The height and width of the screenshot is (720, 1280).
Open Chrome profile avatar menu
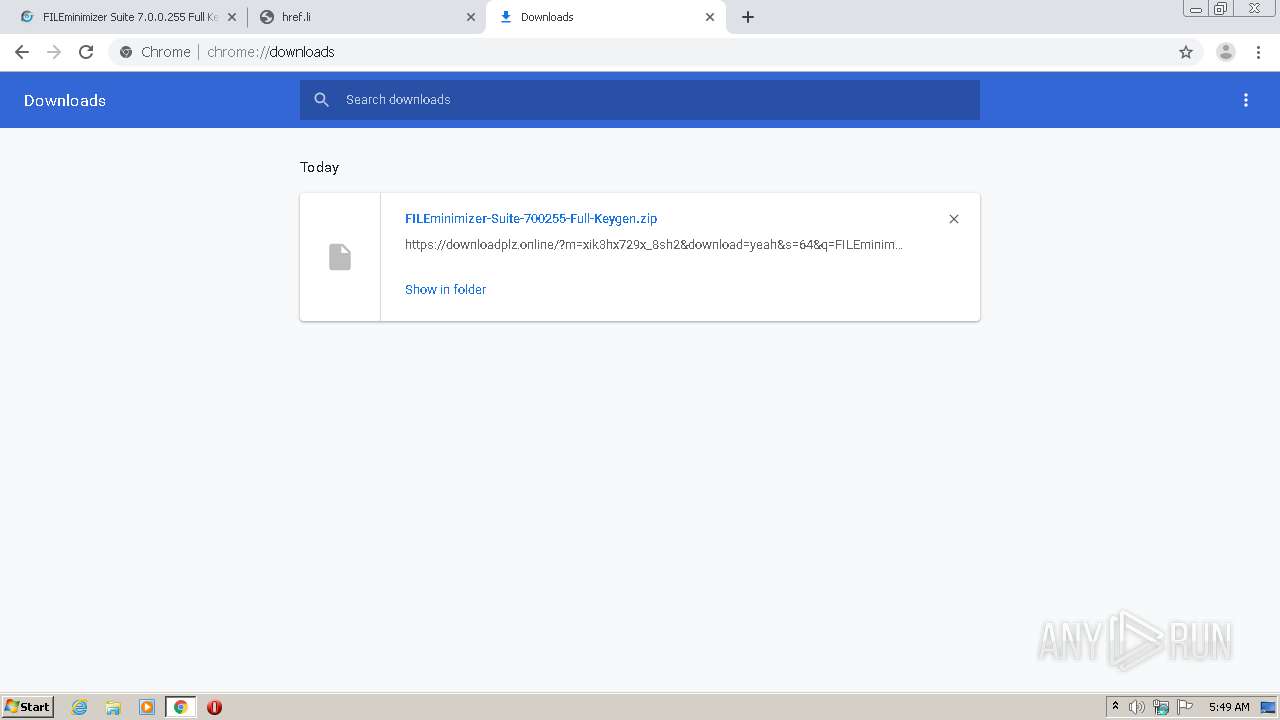pos(1226,52)
